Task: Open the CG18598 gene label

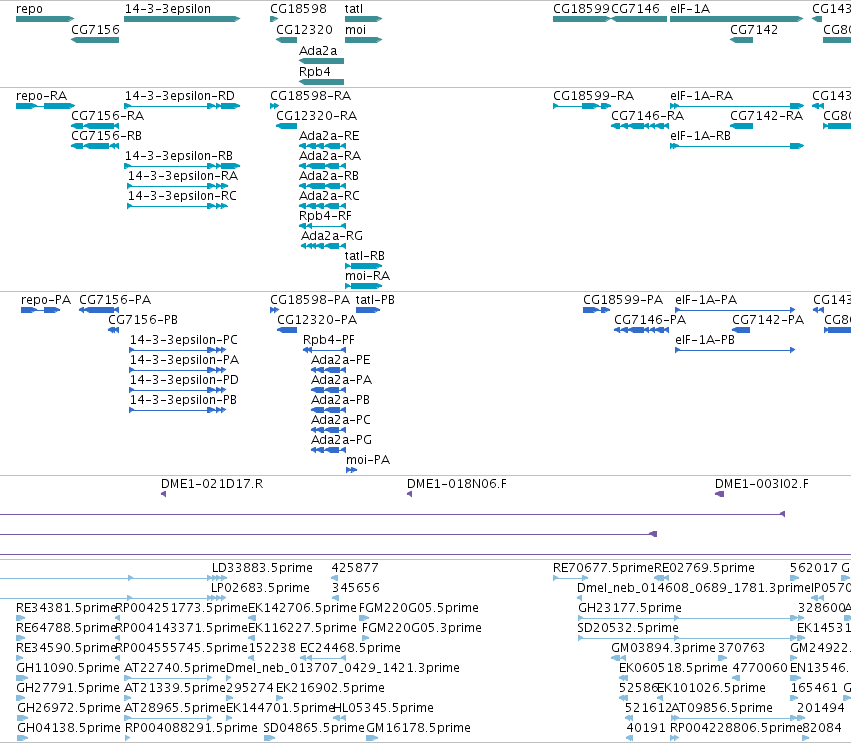Action: 299,9
